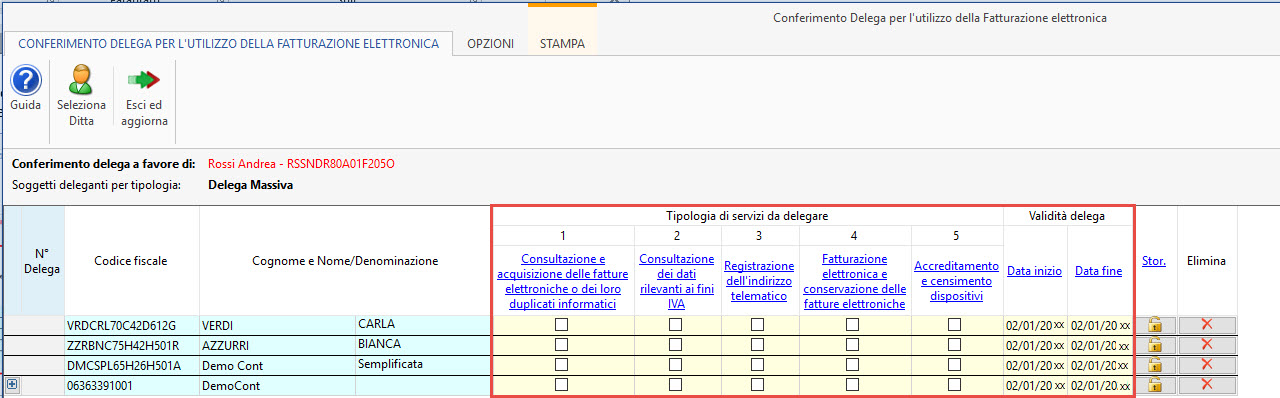The height and width of the screenshot is (398, 1280).
Task: Check service 4 box for DemoCont 06363391001
Action: (853, 385)
